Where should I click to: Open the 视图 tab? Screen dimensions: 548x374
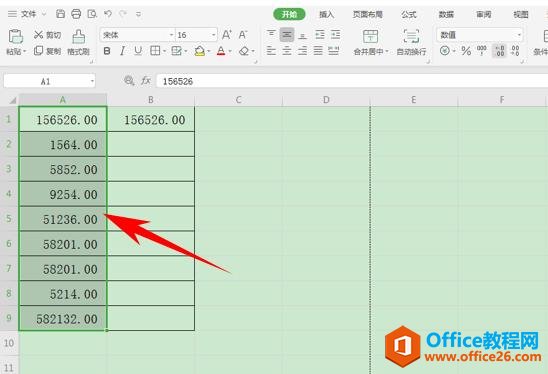tap(521, 14)
